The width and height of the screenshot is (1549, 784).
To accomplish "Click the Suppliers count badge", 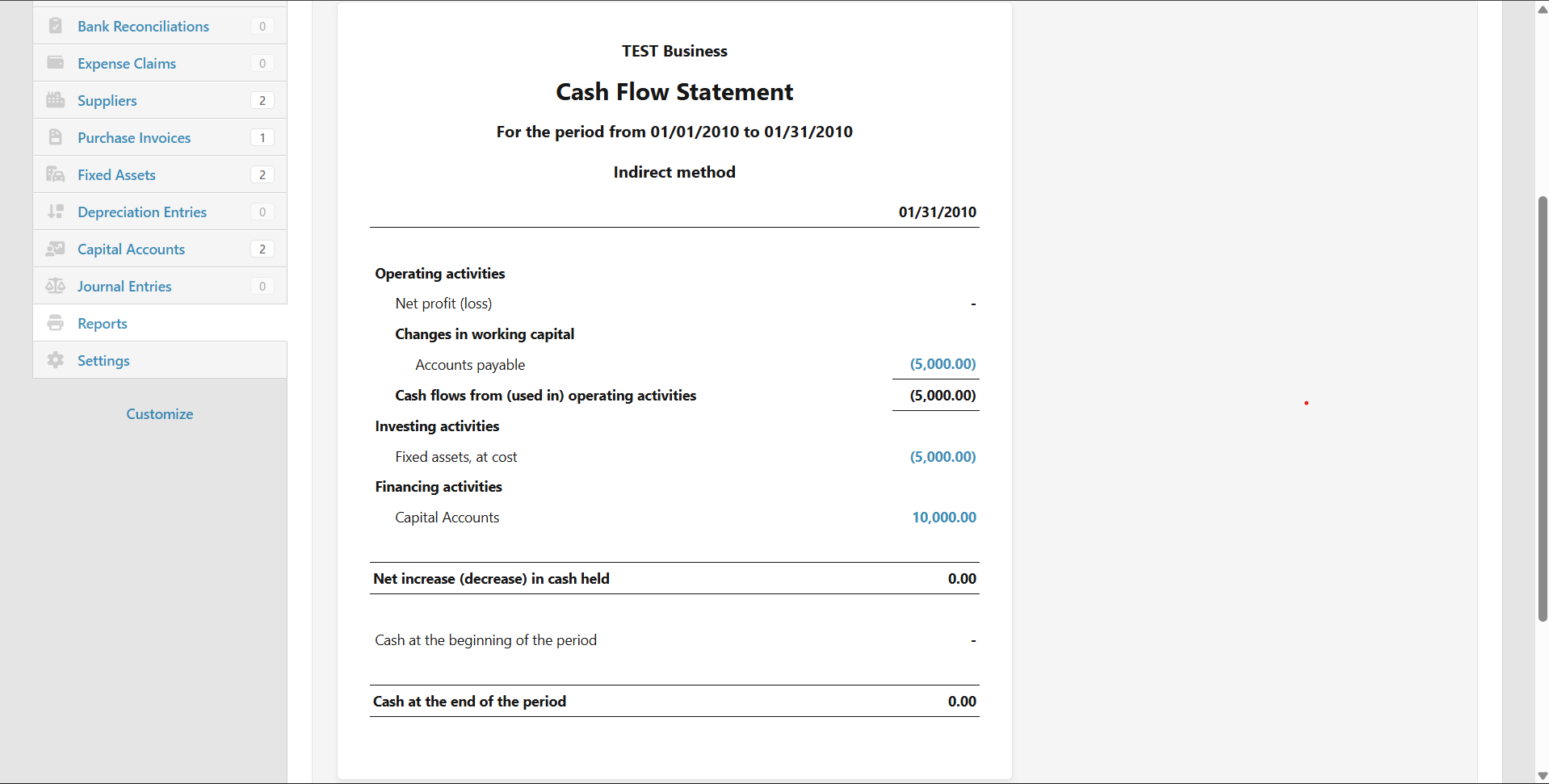I will pos(262,100).
